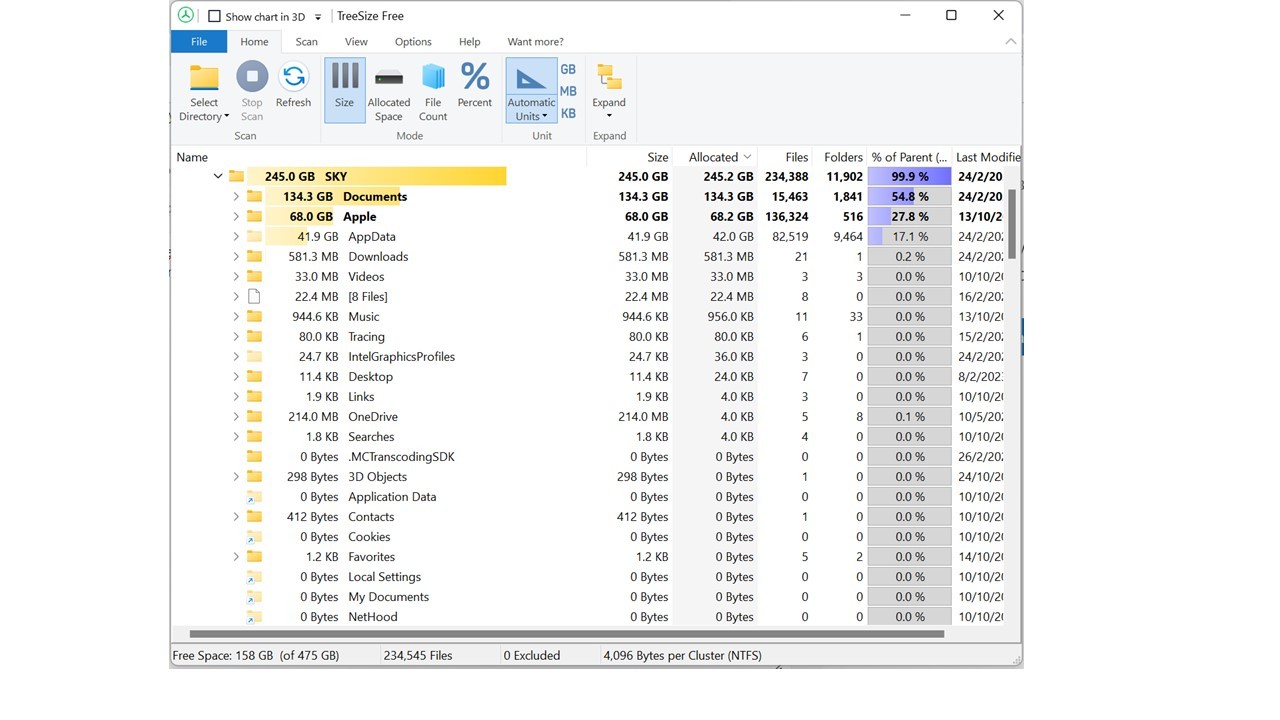This screenshot has height=720, width=1280.
Task: Click the Want more? link
Action: [535, 41]
